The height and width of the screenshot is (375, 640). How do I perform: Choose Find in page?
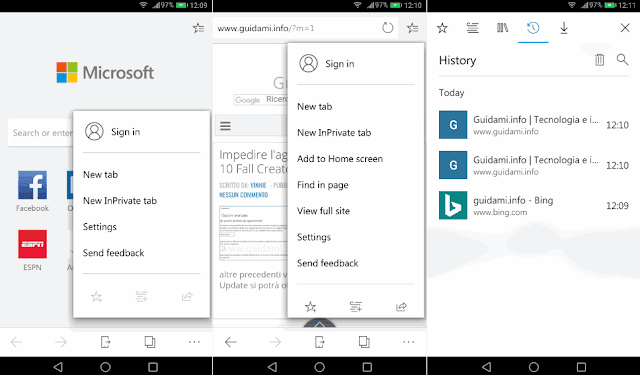pyautogui.click(x=322, y=185)
